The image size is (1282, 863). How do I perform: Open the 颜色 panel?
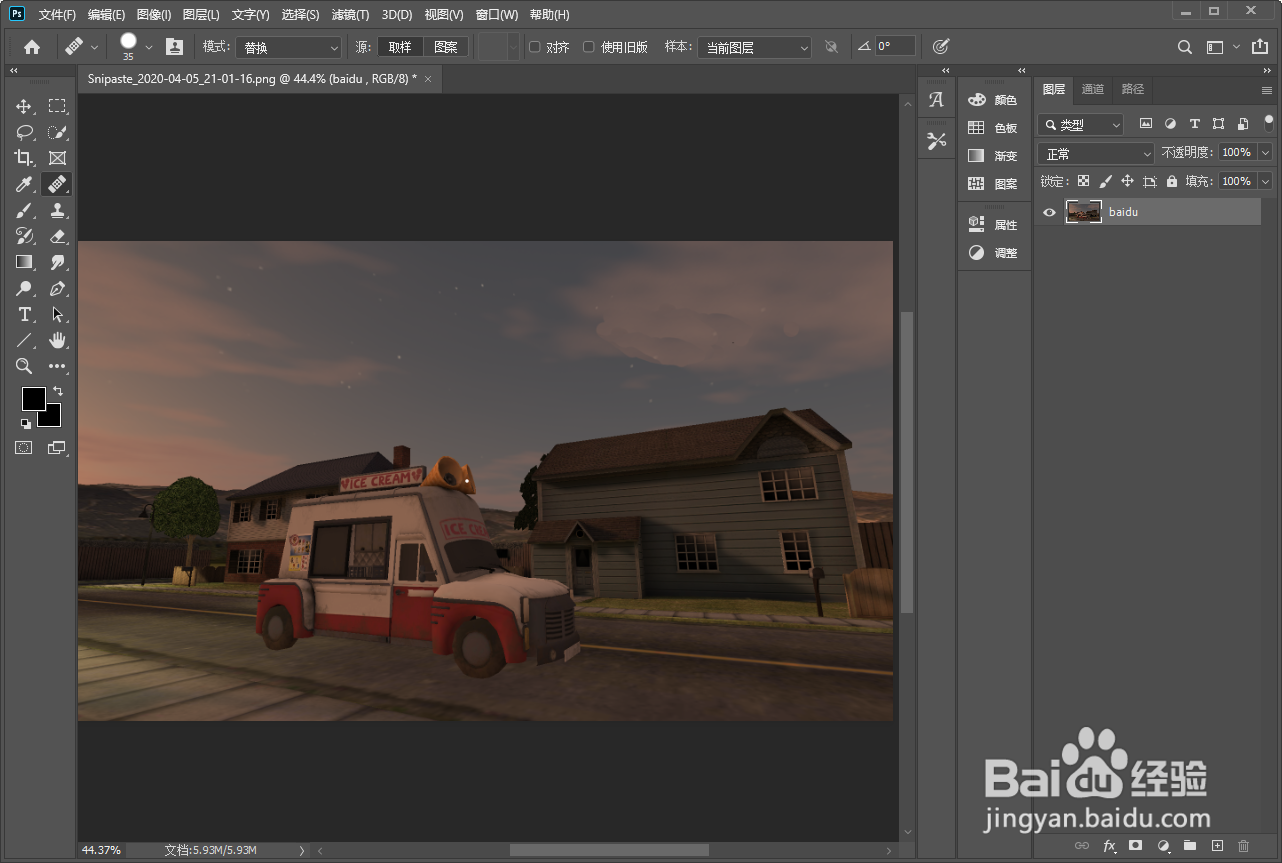tap(993, 100)
